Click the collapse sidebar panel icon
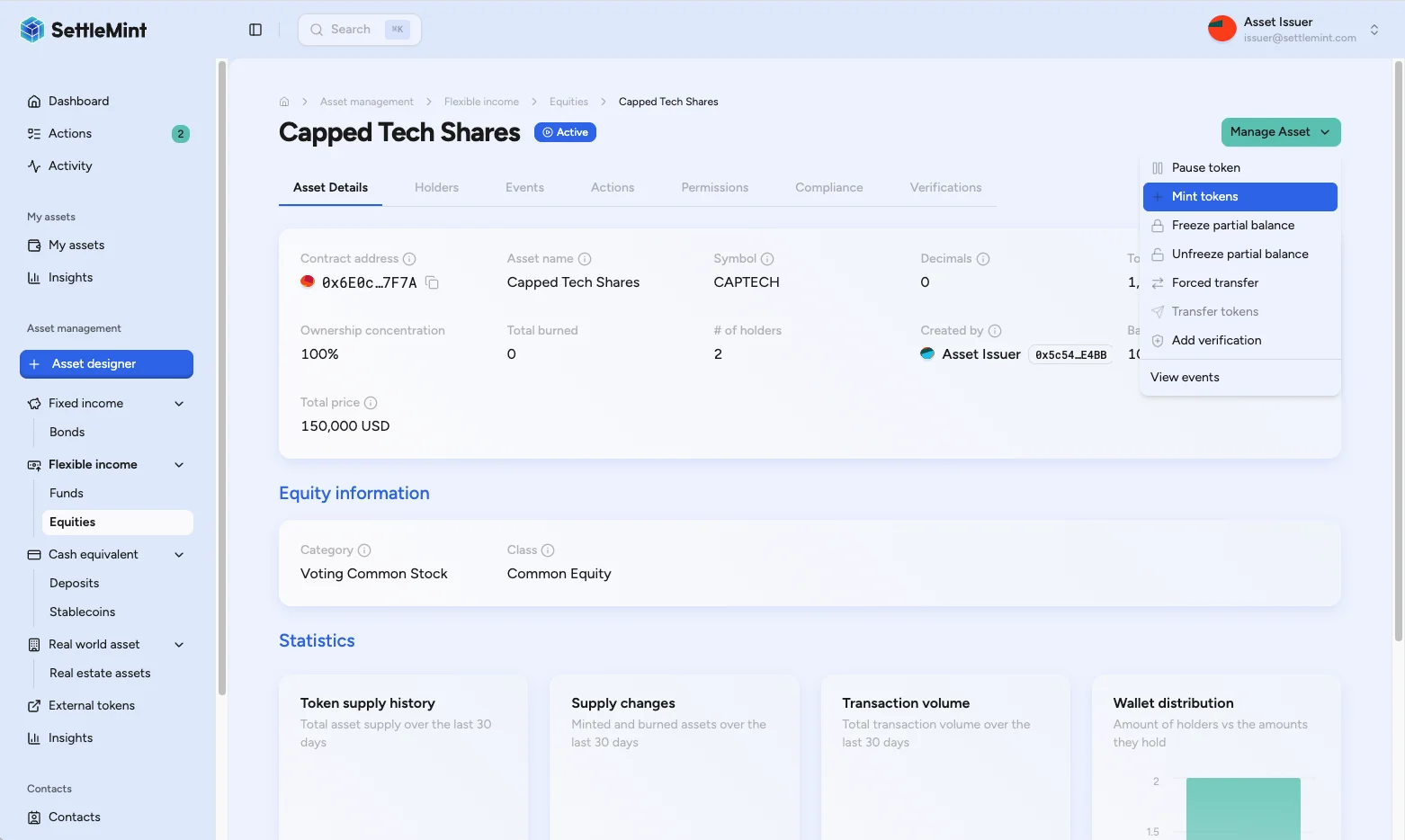The image size is (1405, 840). click(x=255, y=29)
